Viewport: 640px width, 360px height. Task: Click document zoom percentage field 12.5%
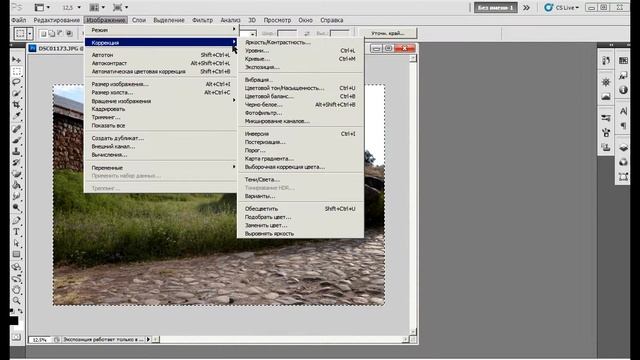(x=40, y=340)
